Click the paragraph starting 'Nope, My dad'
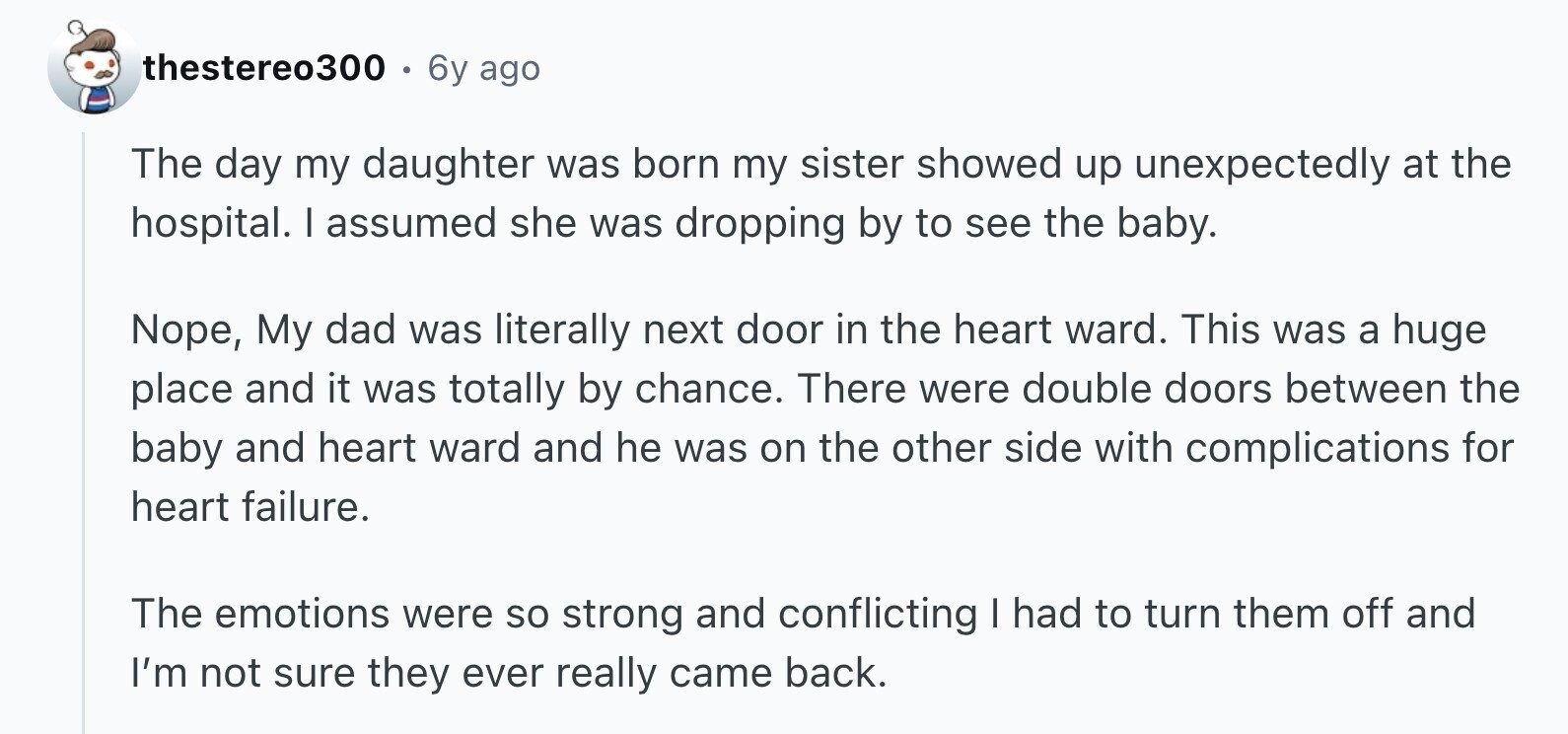1568x734 pixels. click(824, 418)
